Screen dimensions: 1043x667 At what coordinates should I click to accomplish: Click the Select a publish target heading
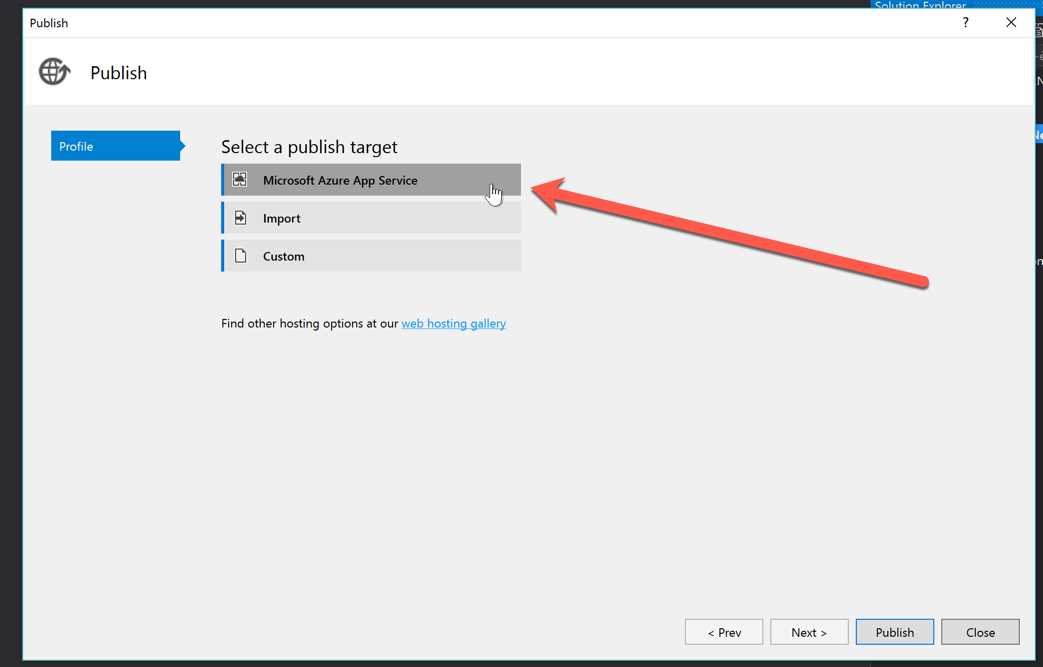coord(309,146)
